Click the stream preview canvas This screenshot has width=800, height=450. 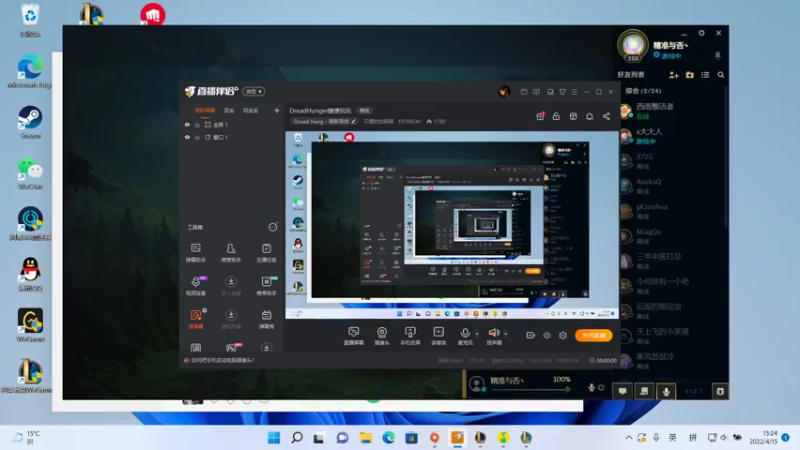point(452,225)
